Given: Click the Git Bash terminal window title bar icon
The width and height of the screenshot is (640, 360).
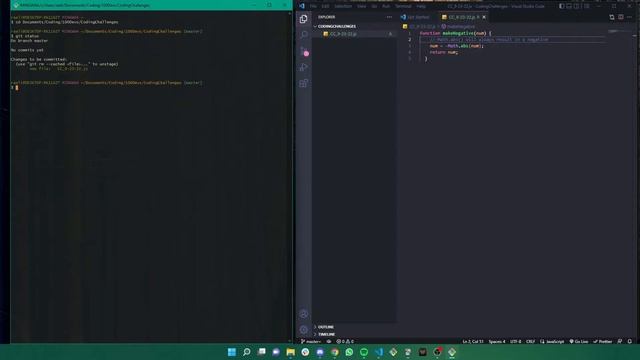Looking at the screenshot, I should [x=16, y=5].
